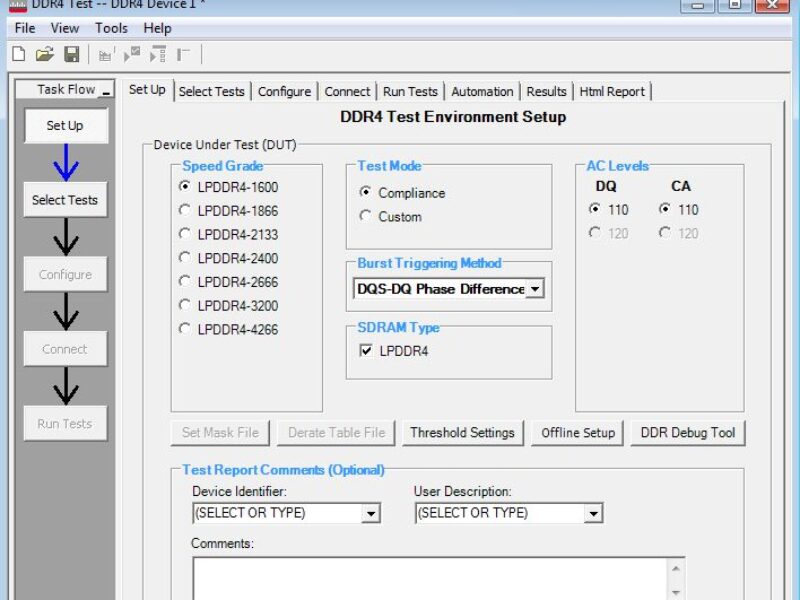Expand the Device Identifier dropdown

[x=371, y=512]
